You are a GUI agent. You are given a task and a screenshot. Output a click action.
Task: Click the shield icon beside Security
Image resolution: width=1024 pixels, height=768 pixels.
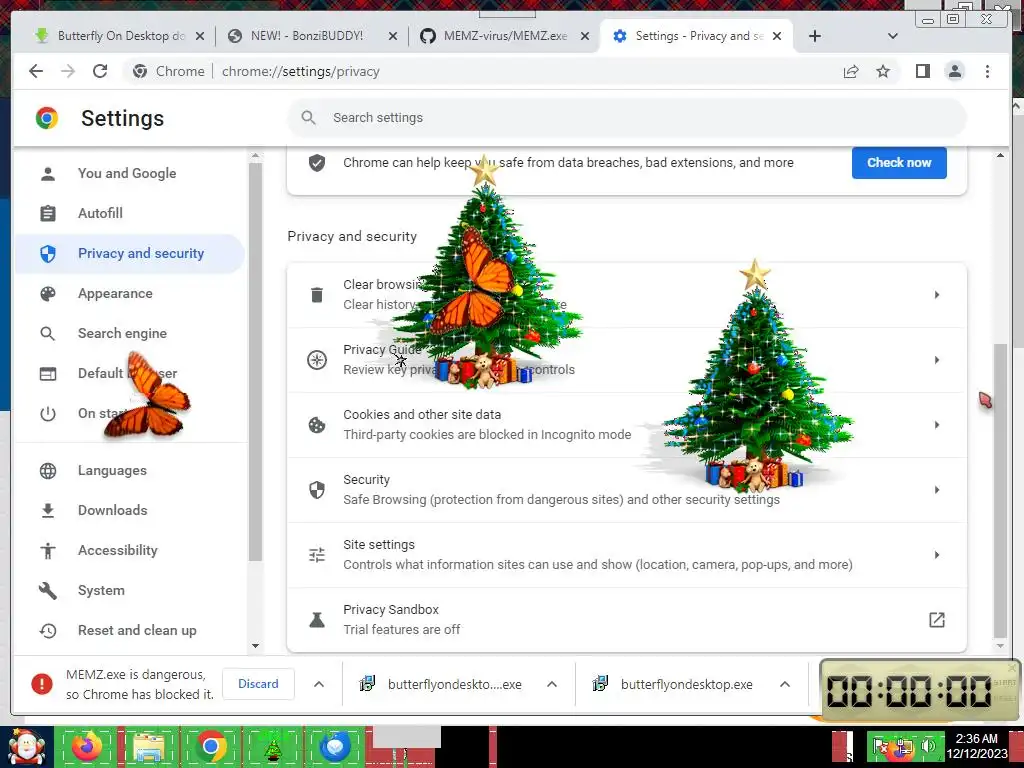click(x=317, y=490)
